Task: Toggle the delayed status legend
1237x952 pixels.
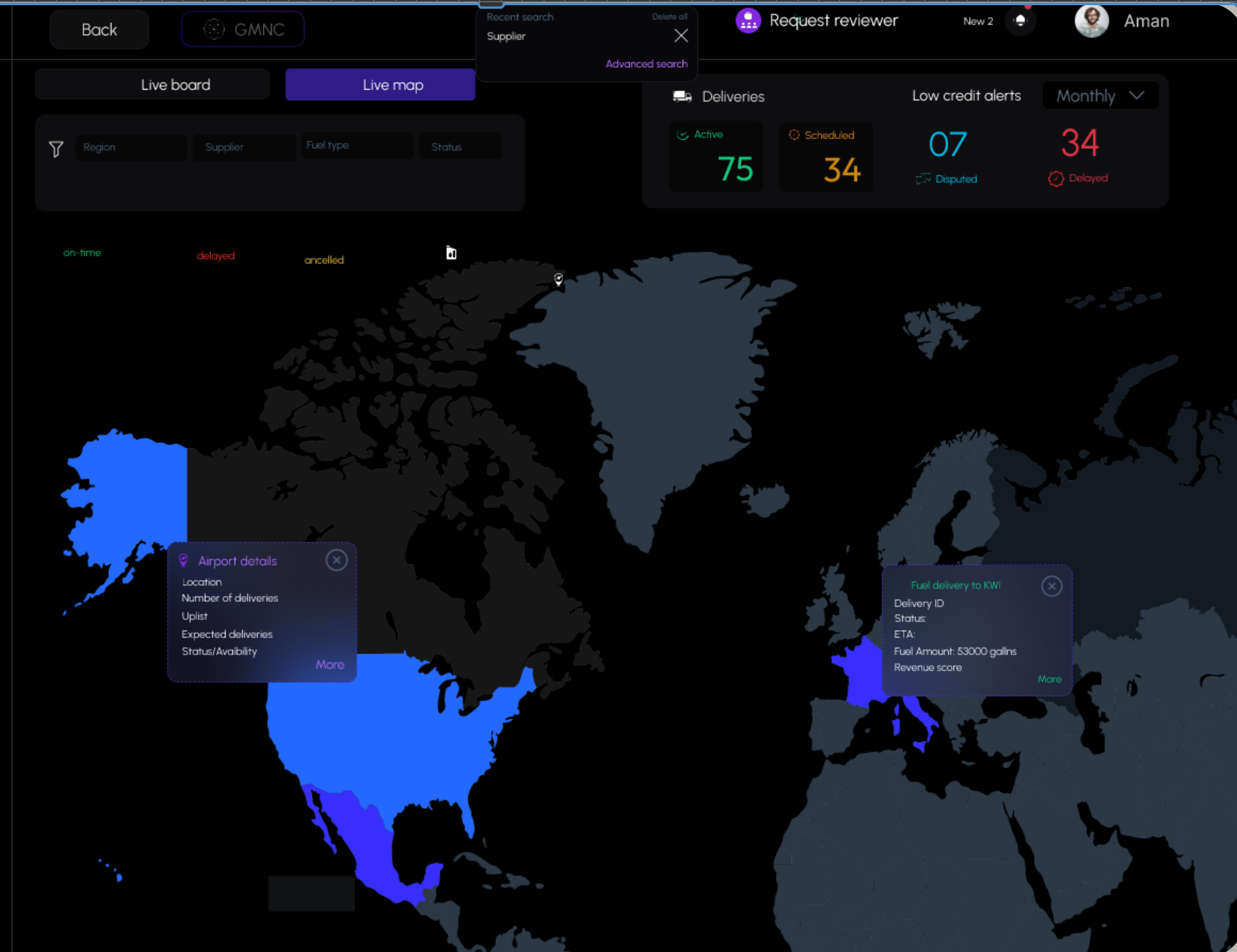Action: click(216, 255)
